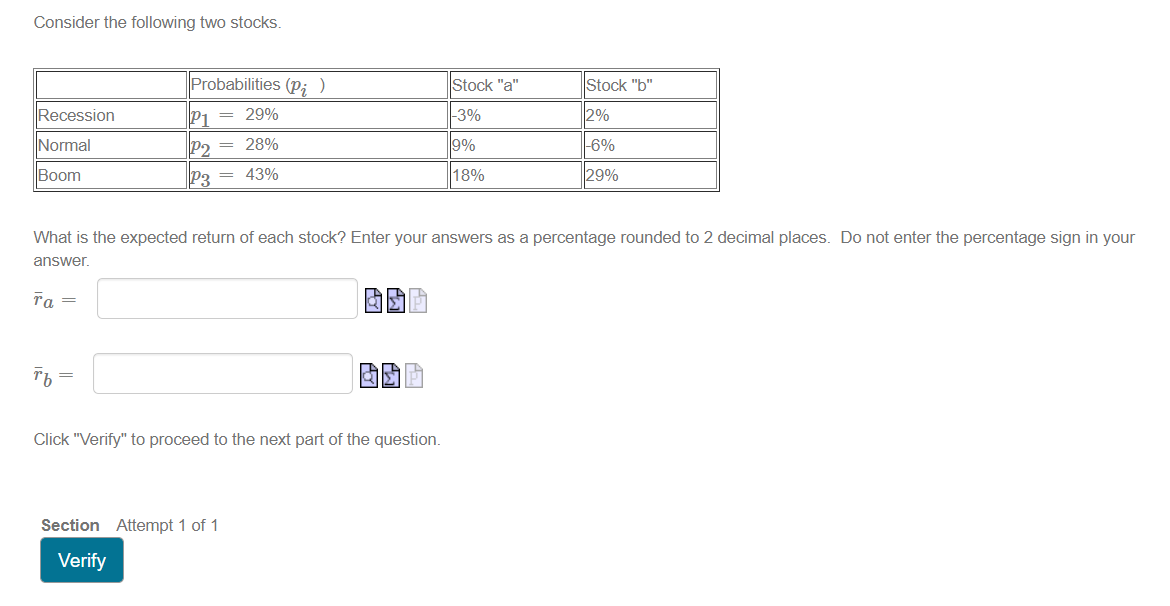Select the 'Recession' row label in the table
The image size is (1170, 606).
73,115
